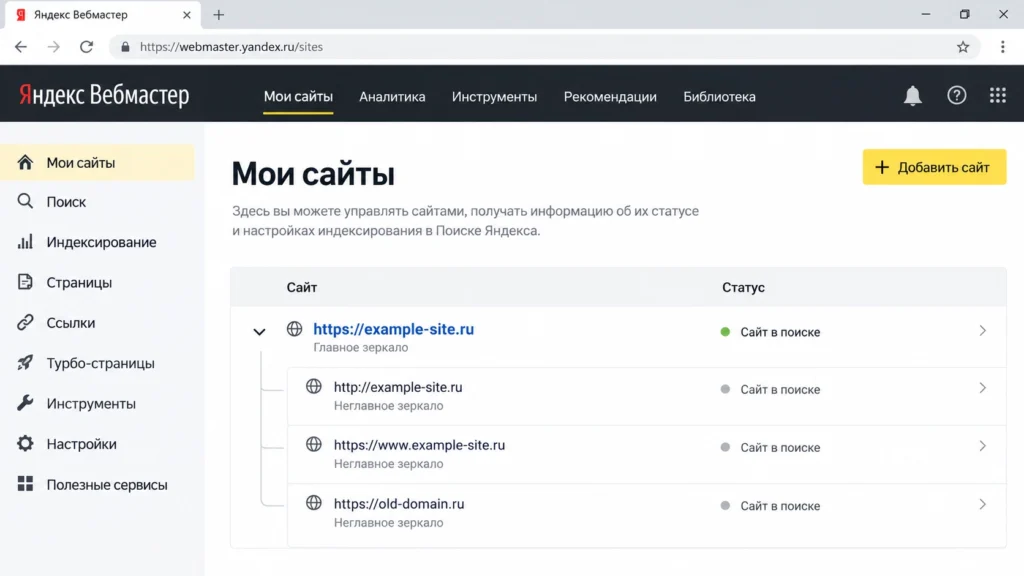This screenshot has height=576, width=1024.
Task: Open the https://old-domain.ru mirror link
Action: (x=399, y=504)
